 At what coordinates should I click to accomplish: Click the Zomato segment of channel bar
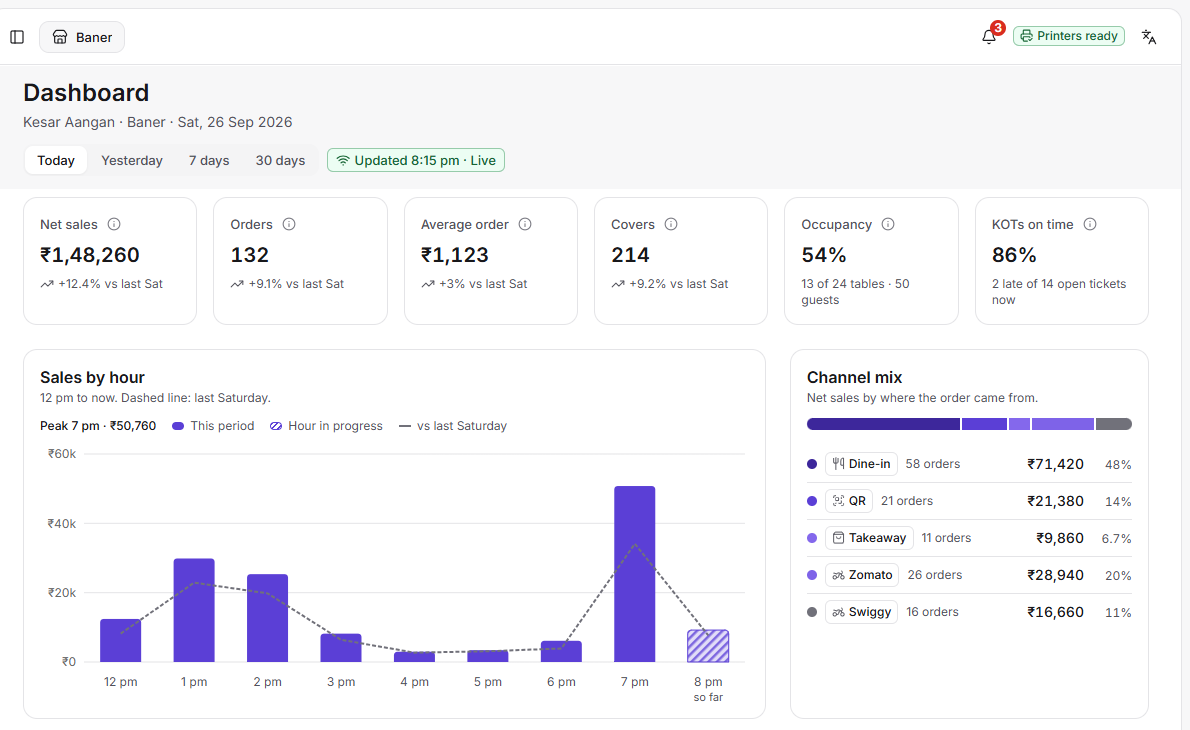[x=1062, y=424]
